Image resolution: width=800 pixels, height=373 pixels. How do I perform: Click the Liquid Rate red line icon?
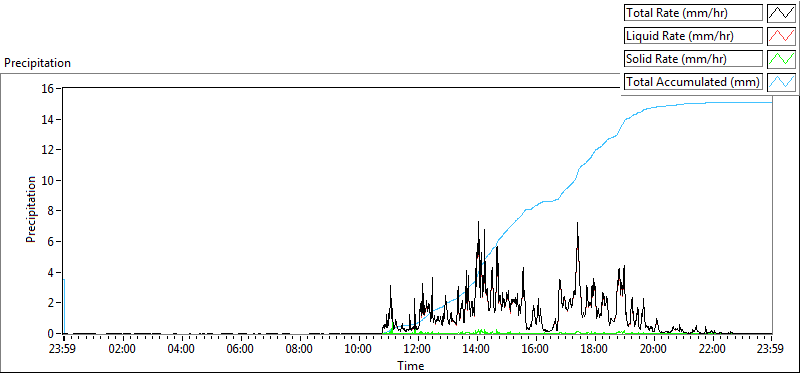coord(782,36)
